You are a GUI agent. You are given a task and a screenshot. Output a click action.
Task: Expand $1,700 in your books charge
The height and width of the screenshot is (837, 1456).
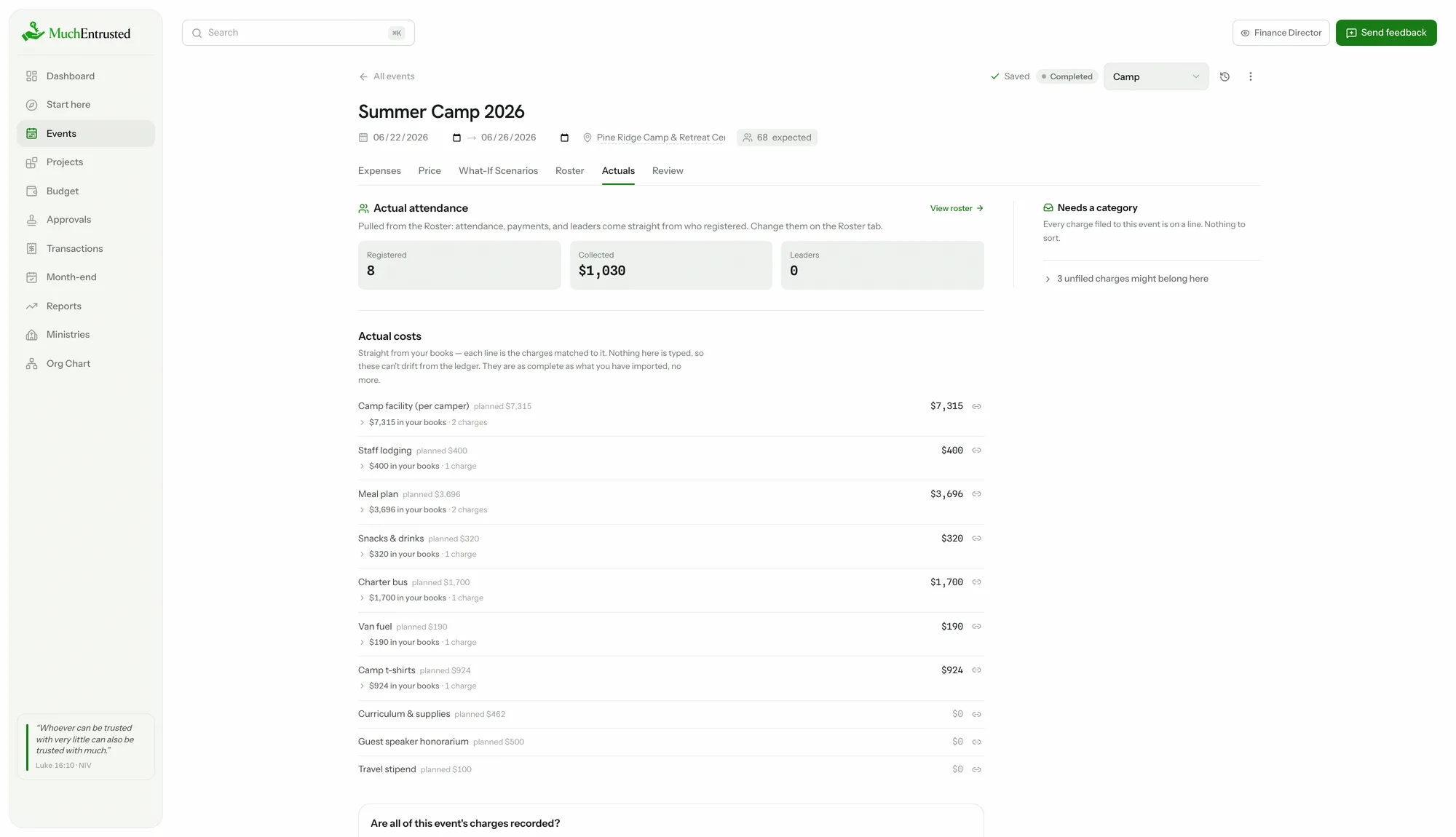[421, 598]
